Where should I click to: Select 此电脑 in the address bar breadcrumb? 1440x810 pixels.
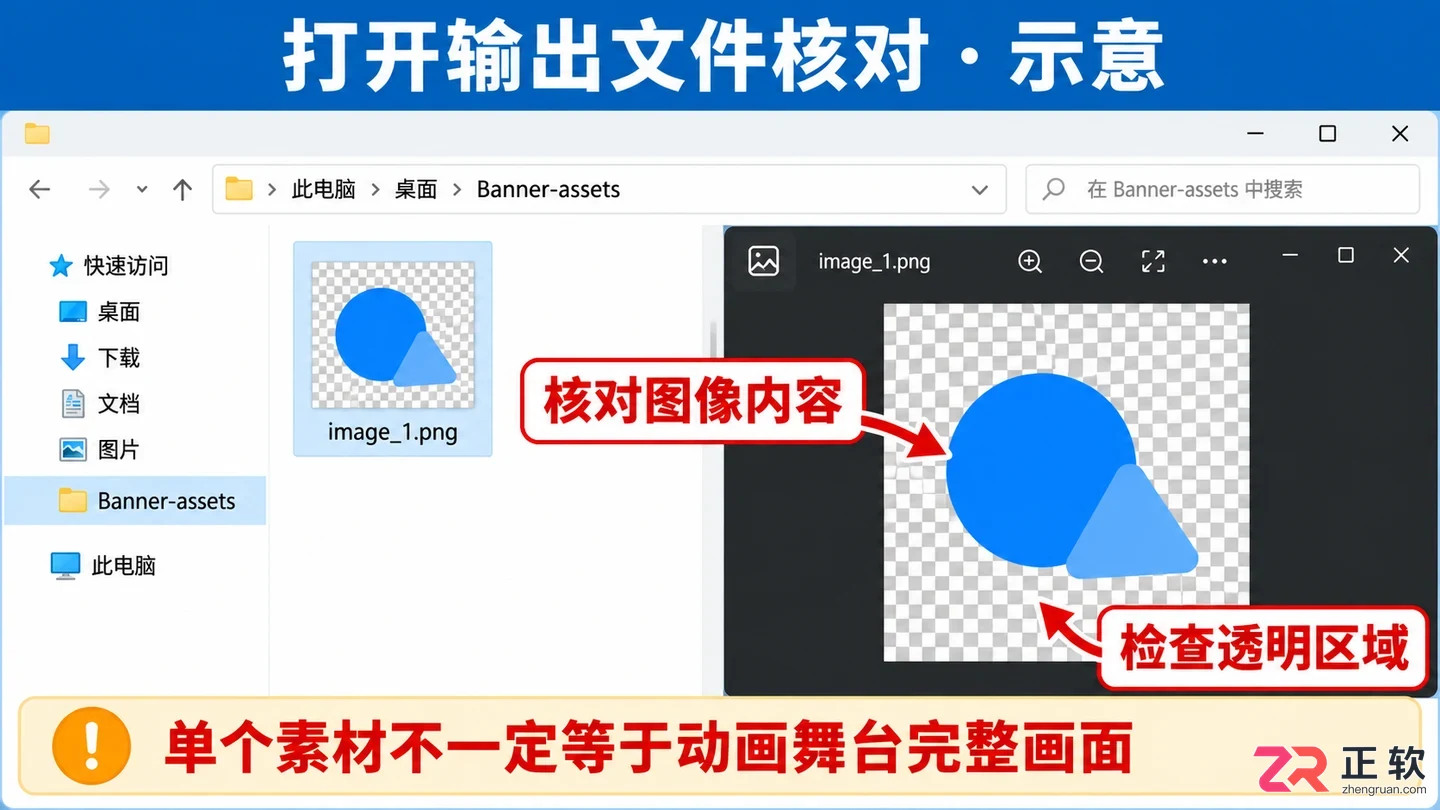(x=323, y=189)
